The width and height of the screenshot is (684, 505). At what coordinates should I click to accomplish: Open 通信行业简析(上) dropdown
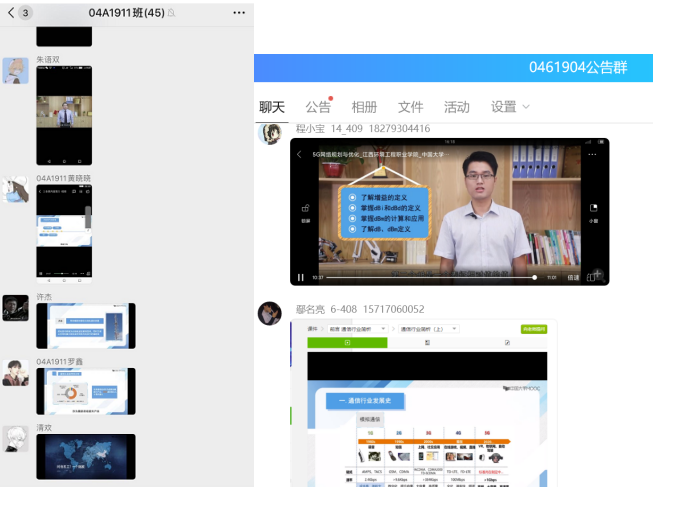[x=428, y=329]
